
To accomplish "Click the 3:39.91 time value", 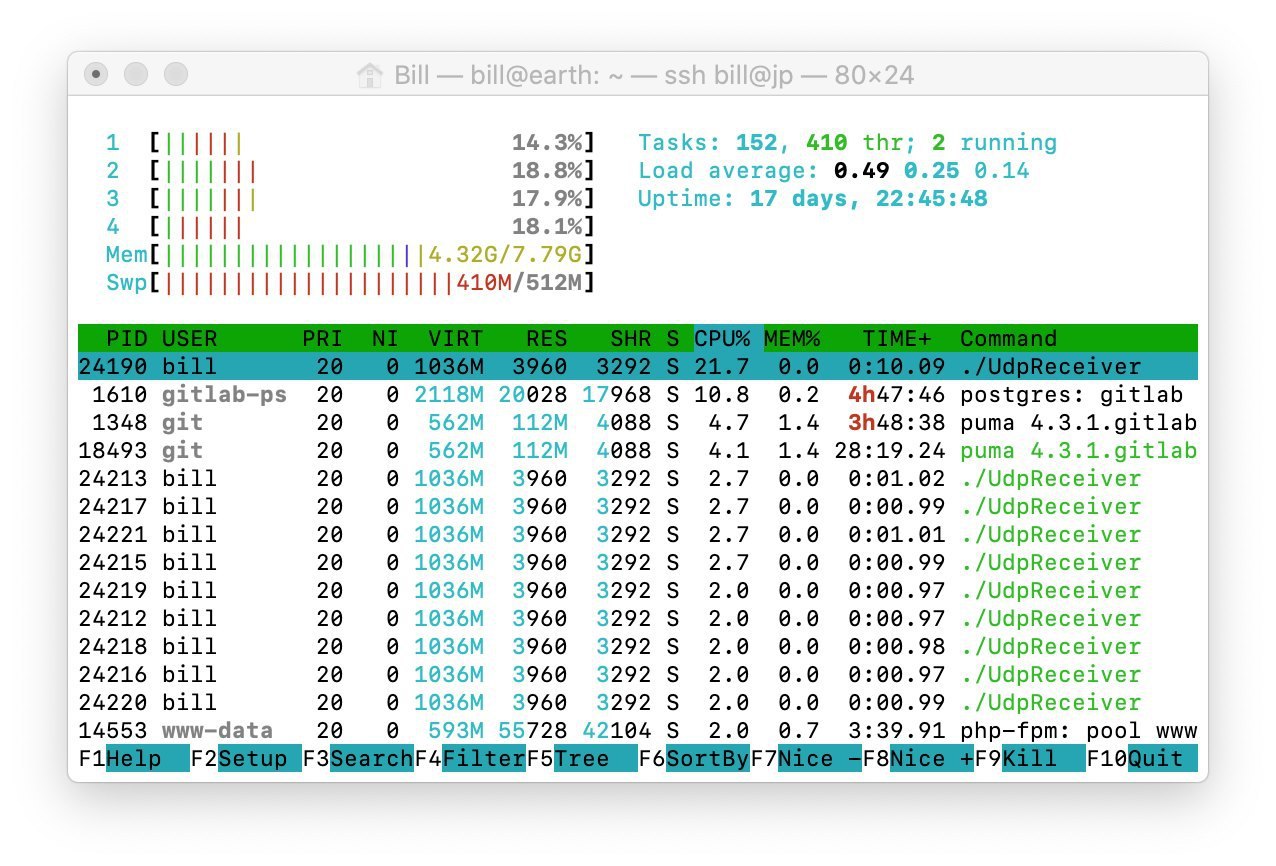I will point(896,730).
